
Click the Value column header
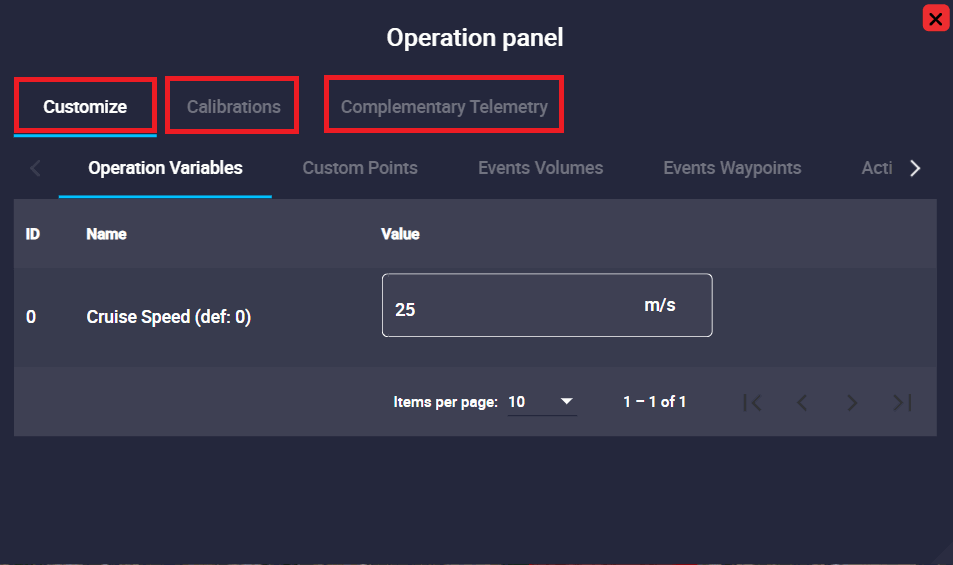[x=400, y=234]
